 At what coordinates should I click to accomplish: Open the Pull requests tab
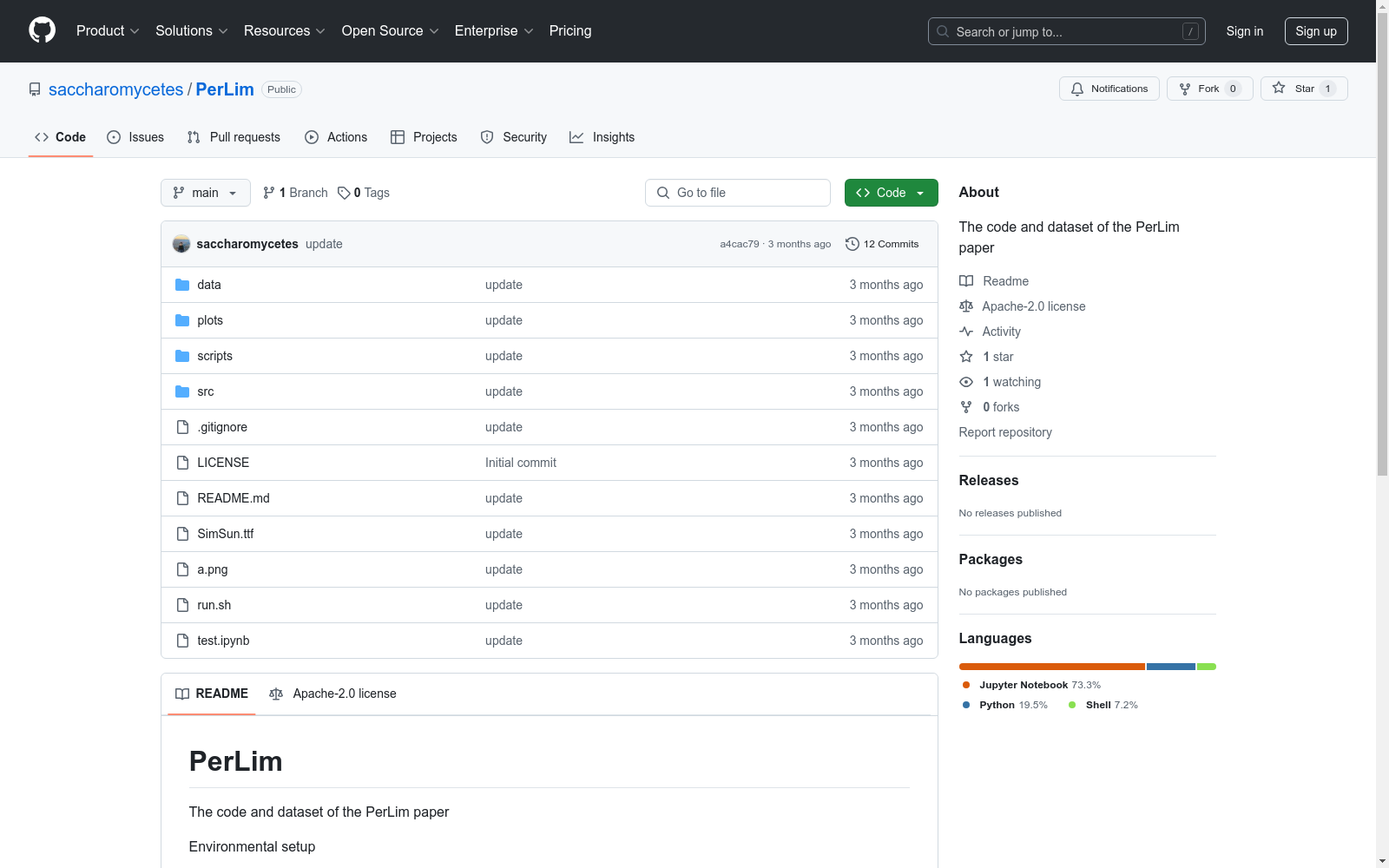pyautogui.click(x=234, y=137)
